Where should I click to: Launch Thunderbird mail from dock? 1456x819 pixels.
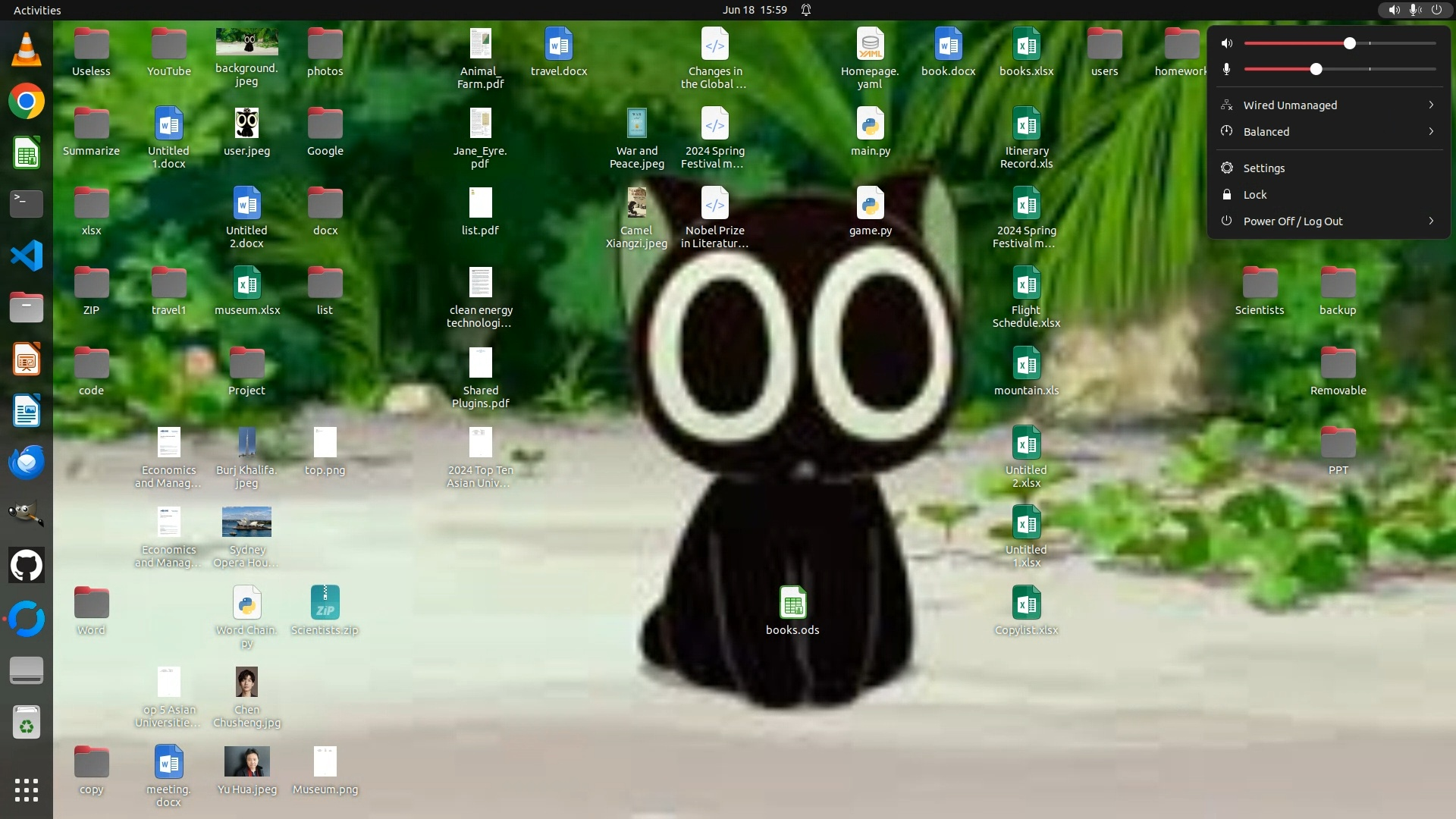click(x=26, y=462)
